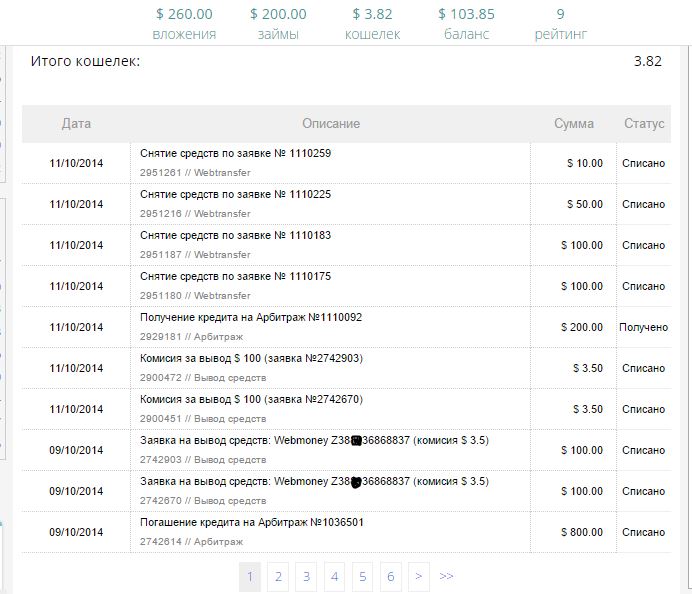
Task: Go to pagination page 2
Action: (x=278, y=576)
